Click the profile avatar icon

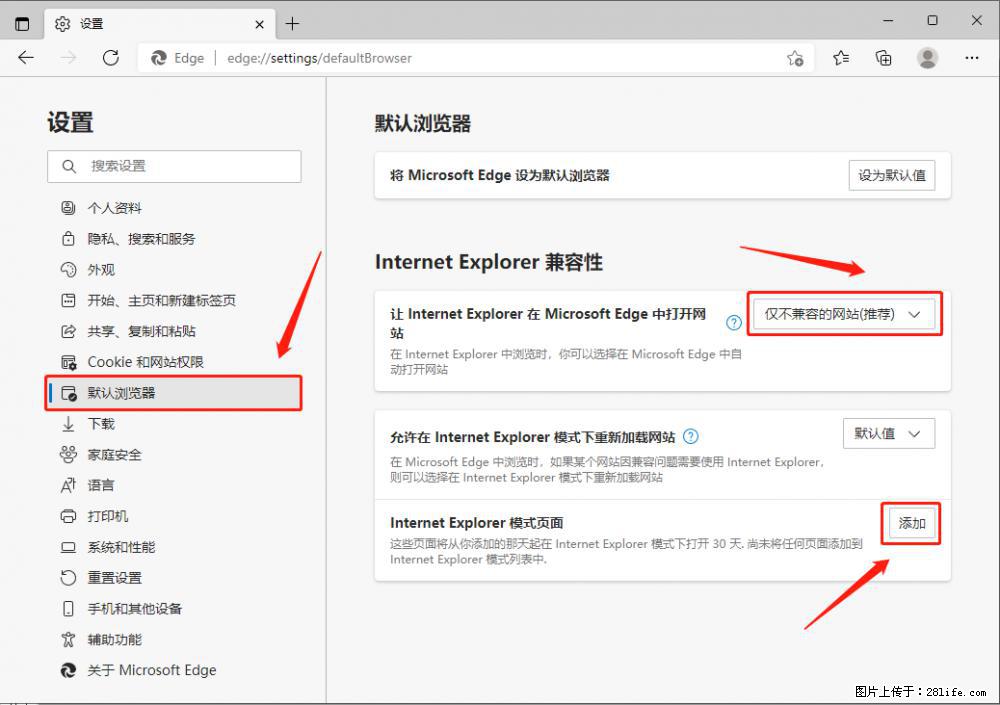(x=927, y=57)
